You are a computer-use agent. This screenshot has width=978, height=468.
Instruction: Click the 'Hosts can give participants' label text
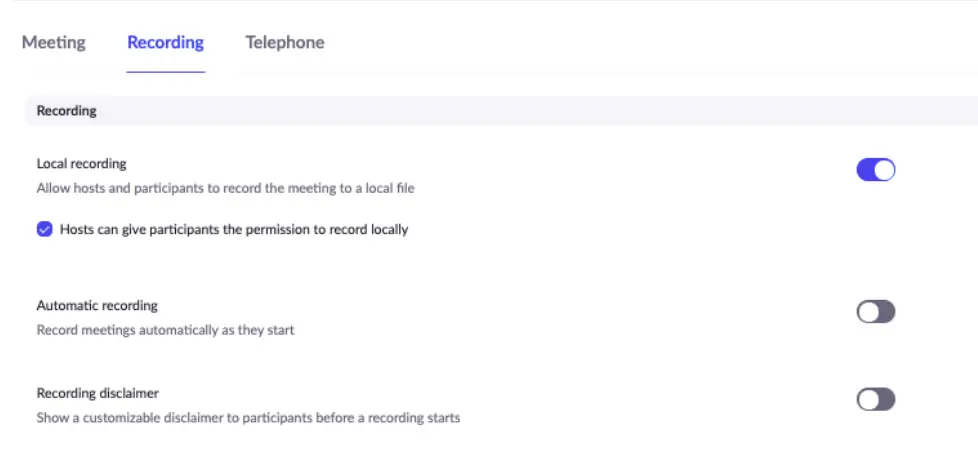[234, 229]
